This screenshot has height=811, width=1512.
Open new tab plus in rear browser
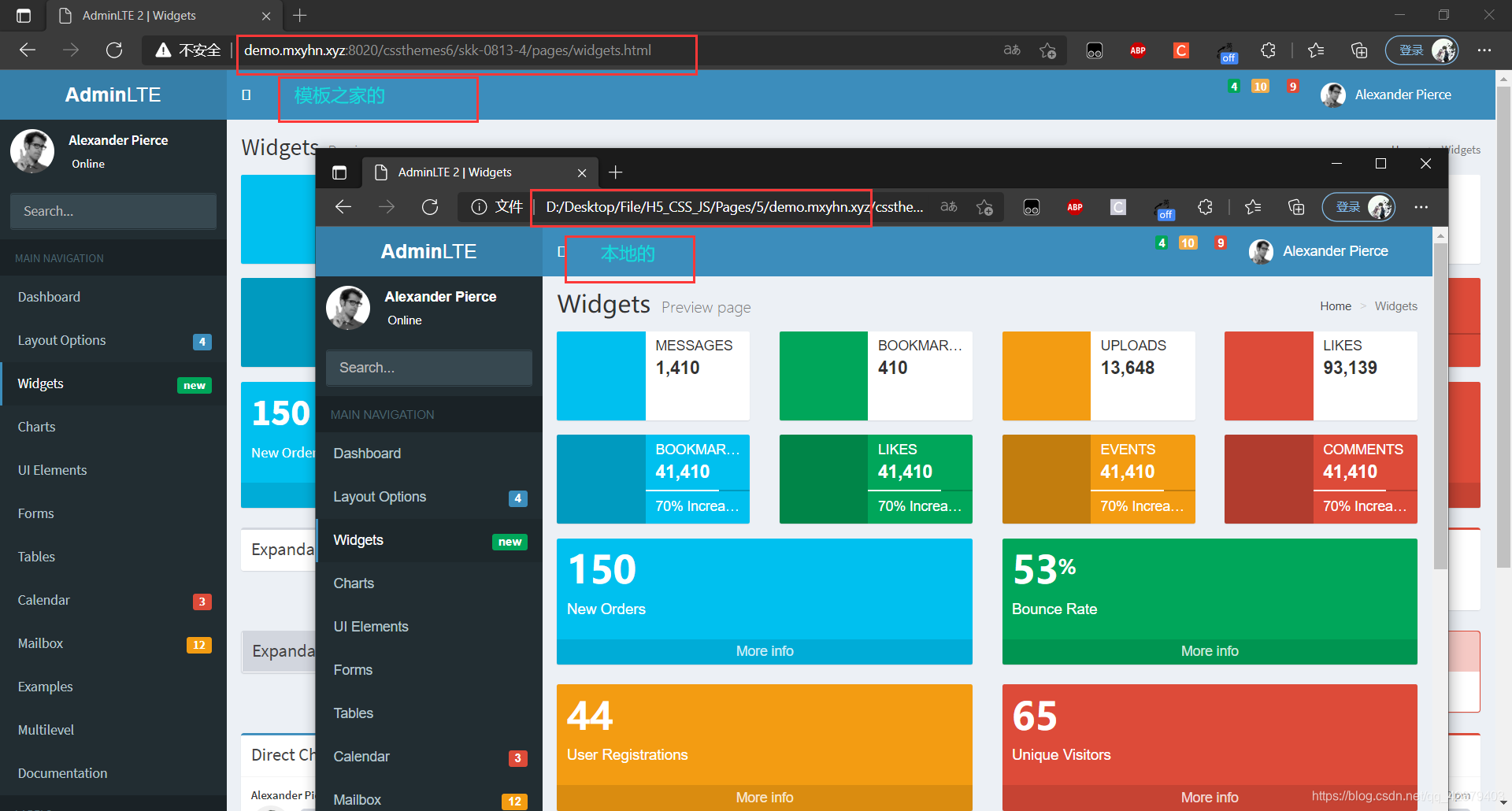(x=300, y=16)
